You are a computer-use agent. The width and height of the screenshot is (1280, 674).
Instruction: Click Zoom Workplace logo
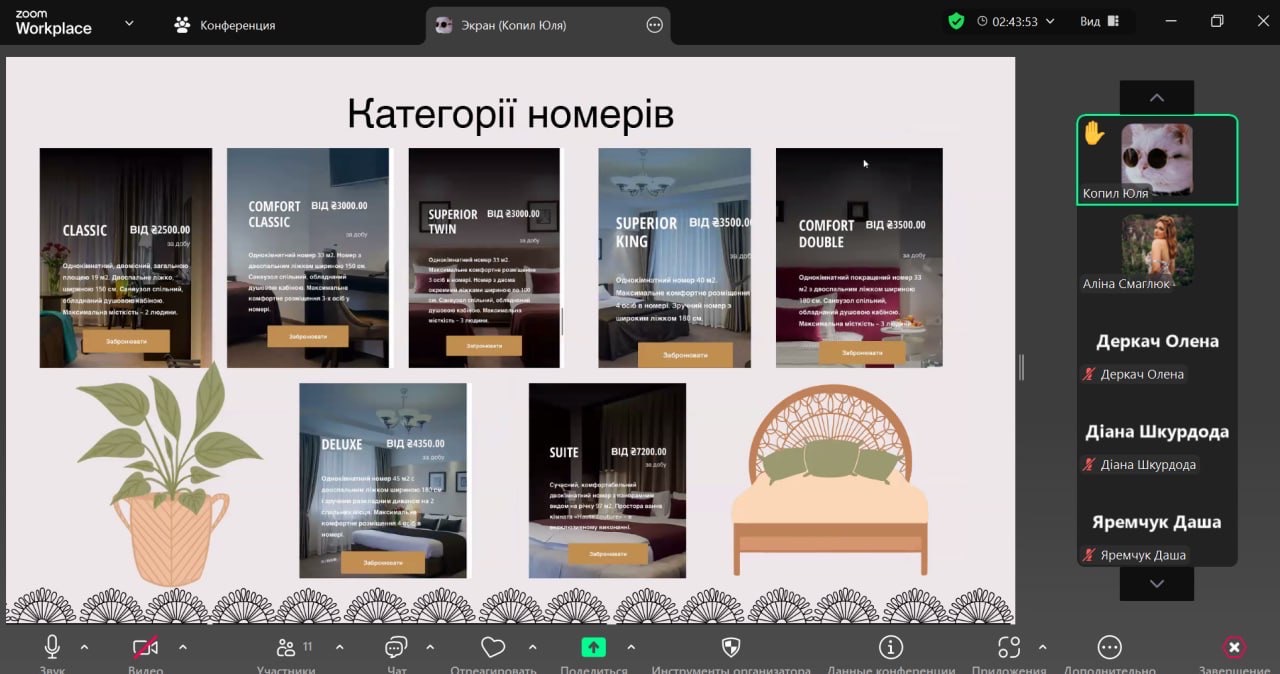pyautogui.click(x=53, y=23)
